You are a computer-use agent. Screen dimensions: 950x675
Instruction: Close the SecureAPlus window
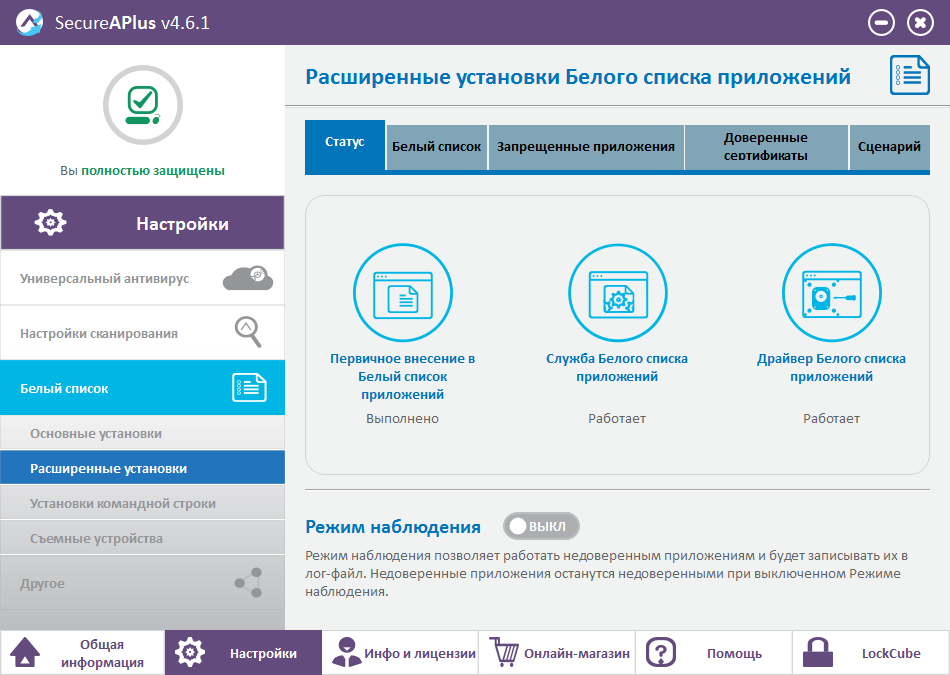pyautogui.click(x=920, y=23)
